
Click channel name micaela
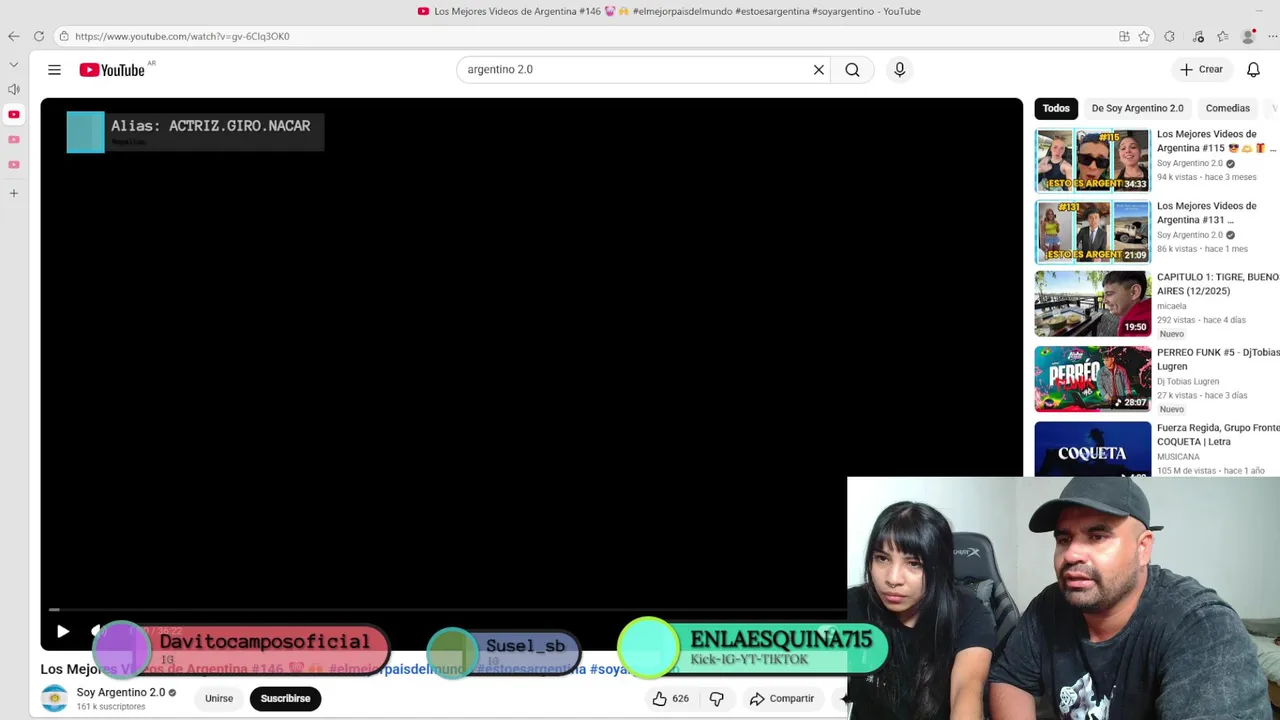pos(1171,306)
